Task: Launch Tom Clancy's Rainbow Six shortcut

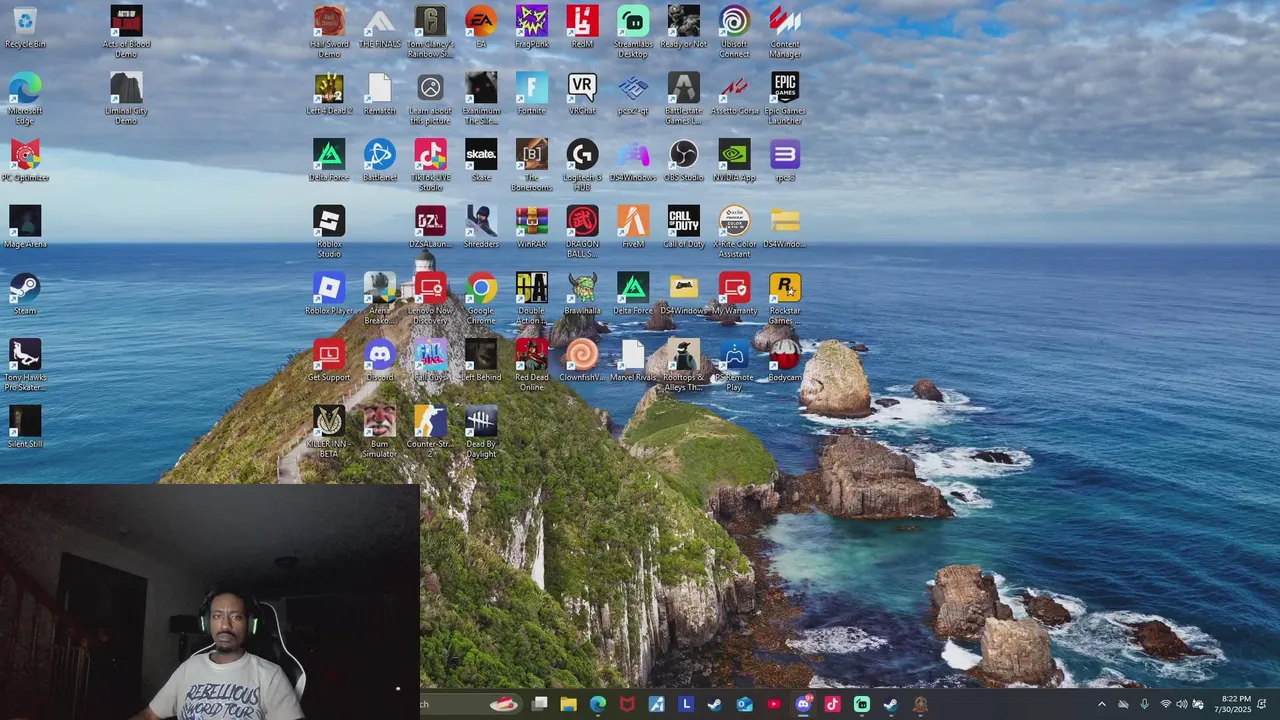Action: (430, 32)
